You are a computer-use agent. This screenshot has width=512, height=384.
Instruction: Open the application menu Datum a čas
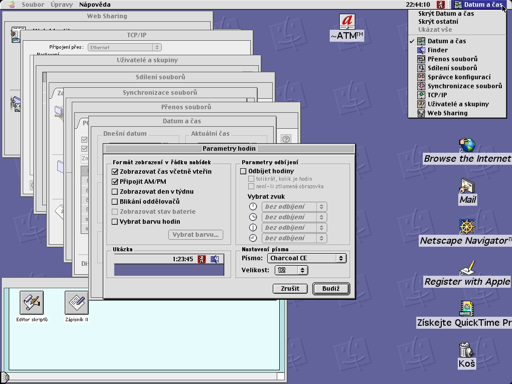coord(480,5)
